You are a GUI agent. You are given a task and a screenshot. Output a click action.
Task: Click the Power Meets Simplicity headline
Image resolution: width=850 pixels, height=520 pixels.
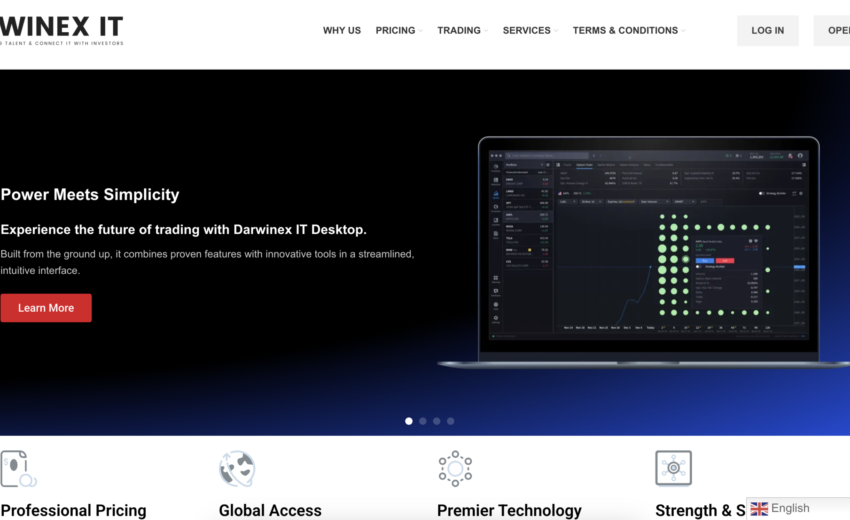[x=90, y=195]
